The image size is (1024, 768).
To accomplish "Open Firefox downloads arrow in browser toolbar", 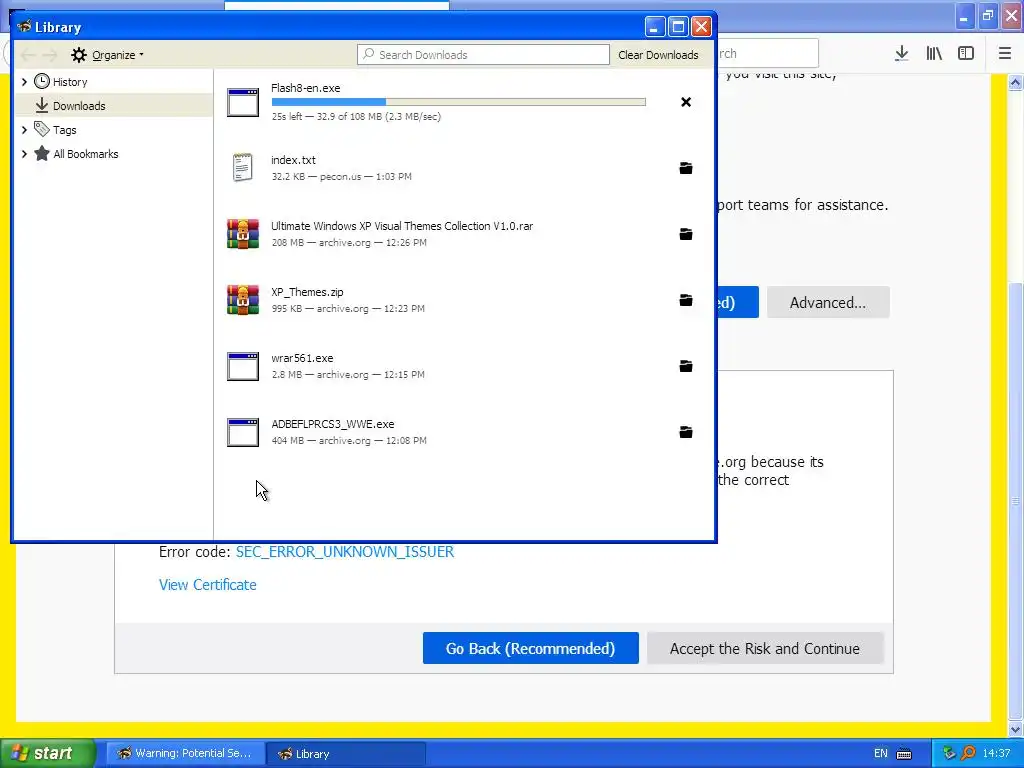I will [x=901, y=54].
